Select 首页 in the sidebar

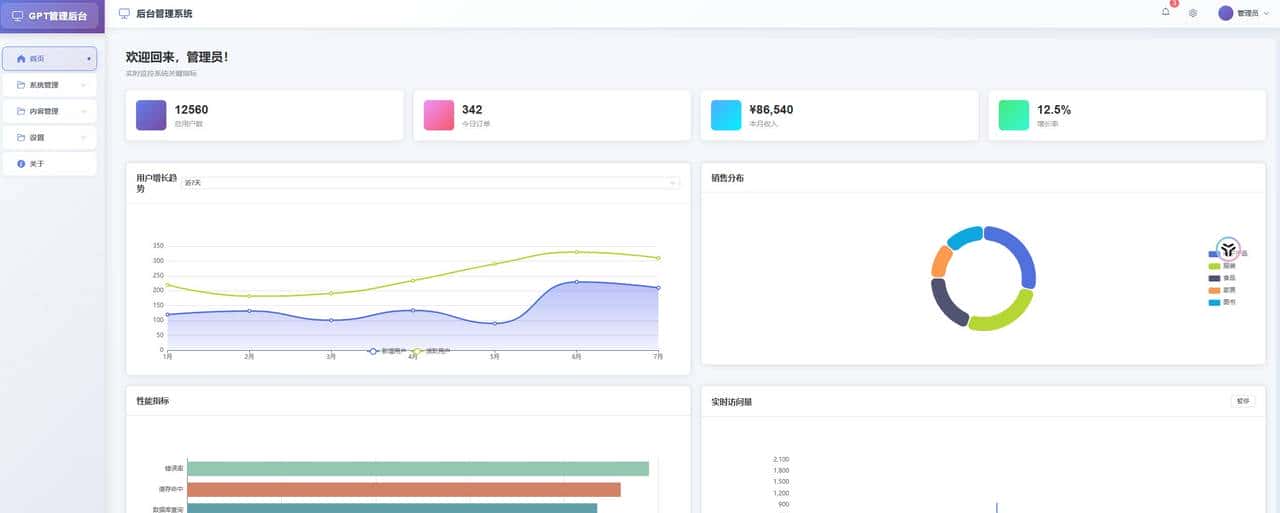(x=50, y=59)
